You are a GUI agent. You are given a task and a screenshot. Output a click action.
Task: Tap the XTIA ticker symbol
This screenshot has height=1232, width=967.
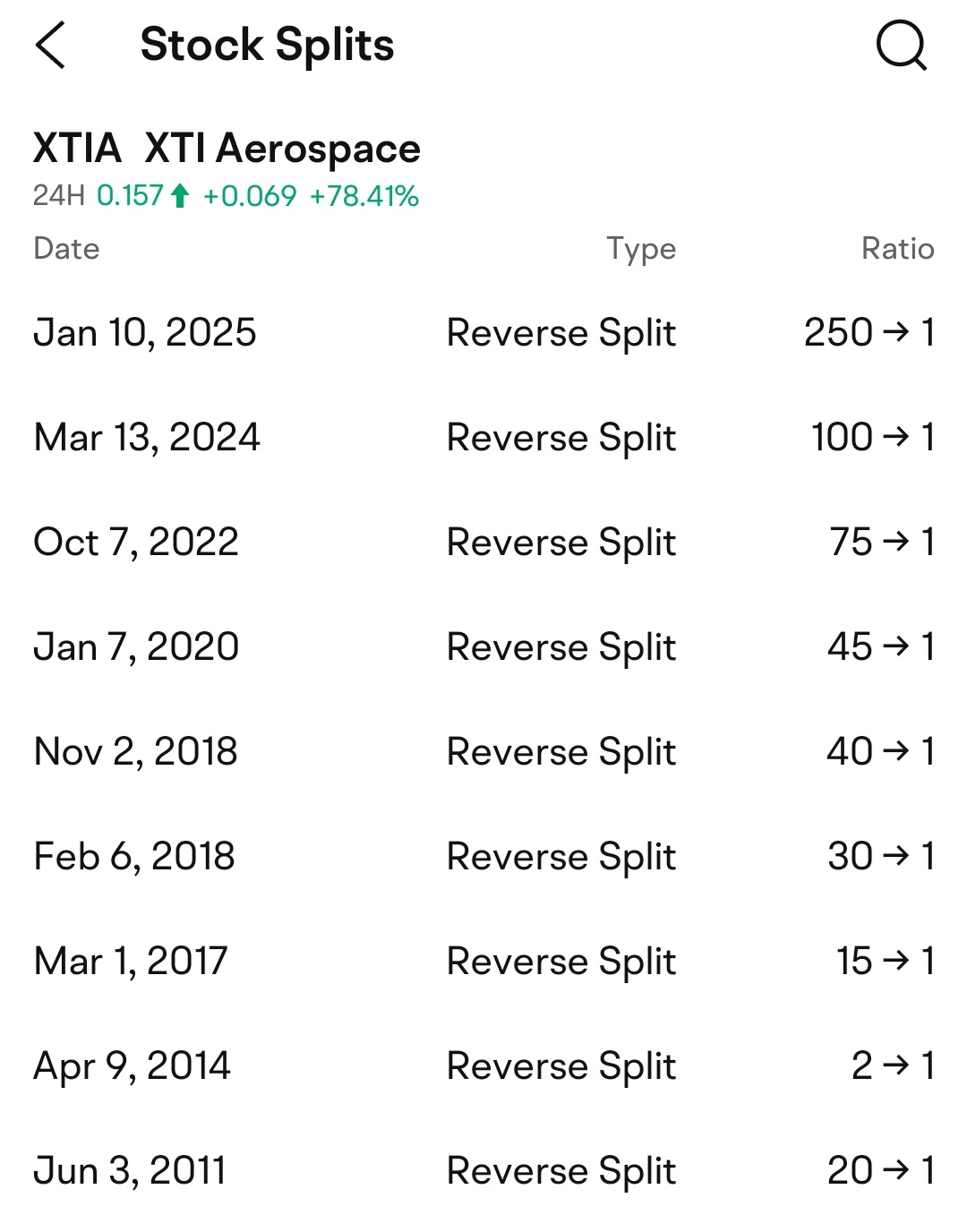pos(77,148)
